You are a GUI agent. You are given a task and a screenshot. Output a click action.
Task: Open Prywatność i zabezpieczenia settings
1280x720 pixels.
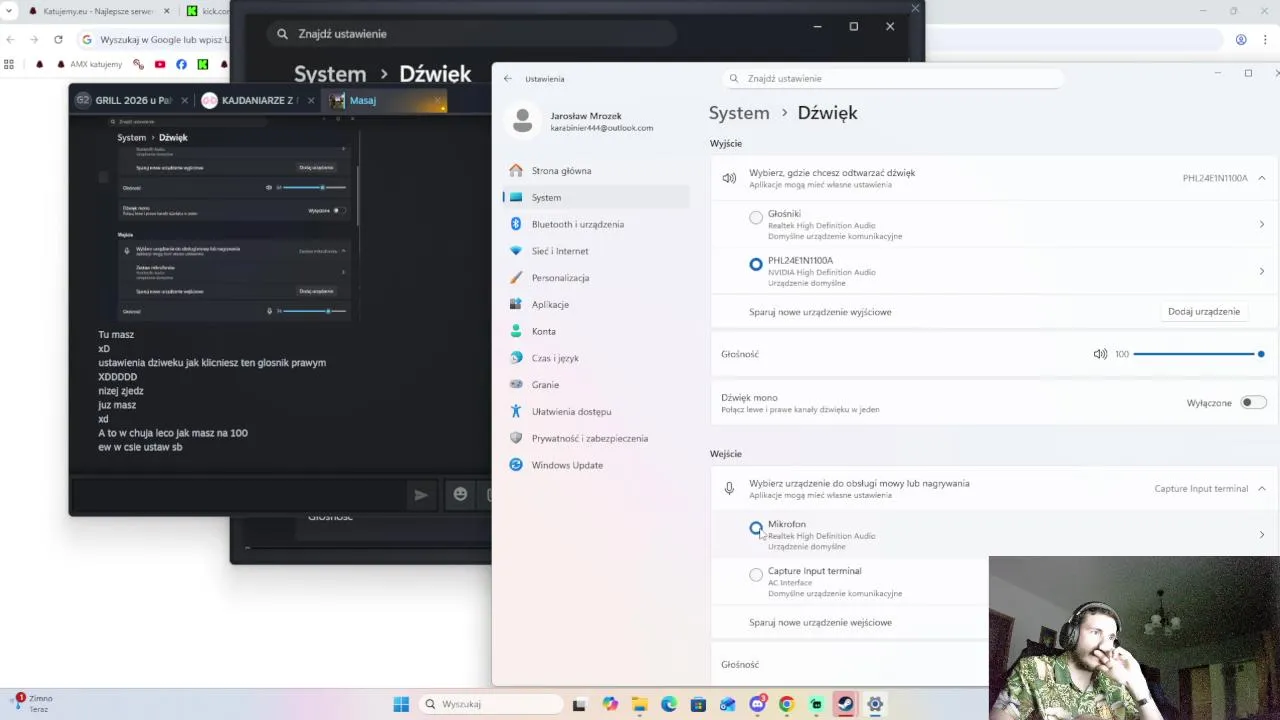pyautogui.click(x=597, y=438)
